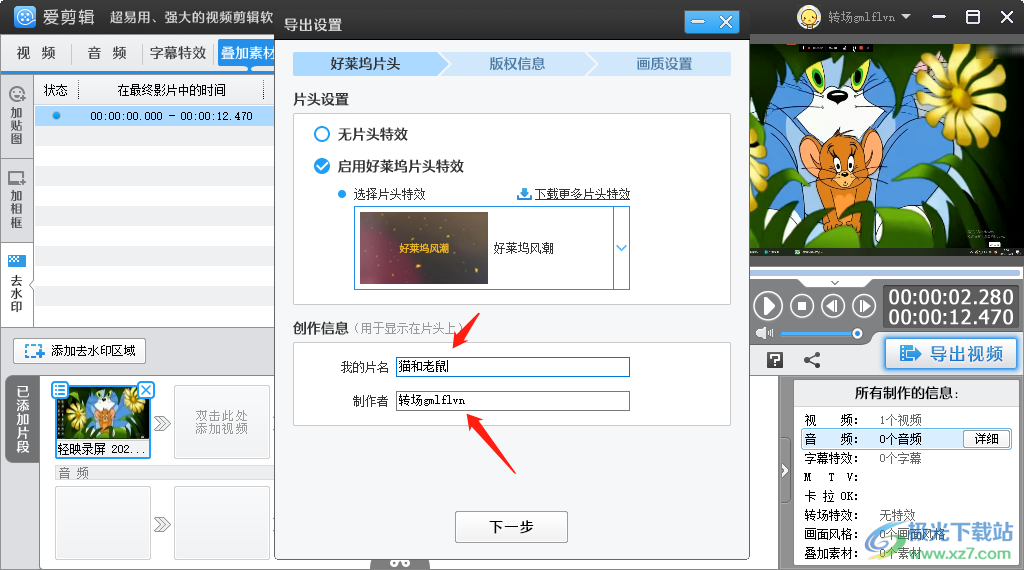Image resolution: width=1024 pixels, height=570 pixels.
Task: Open the 下载更多片头特效 link
Action: (583, 194)
